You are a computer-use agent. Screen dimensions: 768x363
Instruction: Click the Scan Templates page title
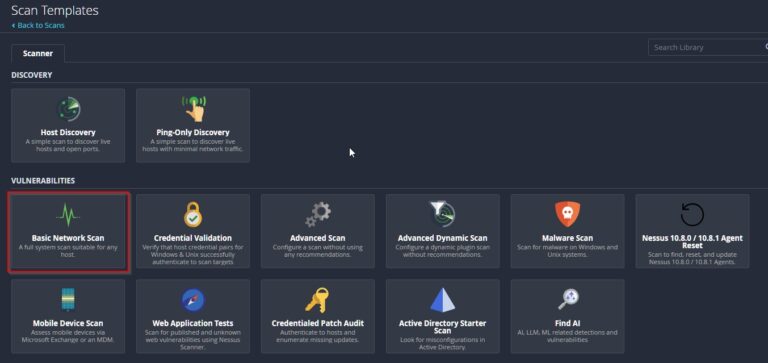pyautogui.click(x=55, y=10)
